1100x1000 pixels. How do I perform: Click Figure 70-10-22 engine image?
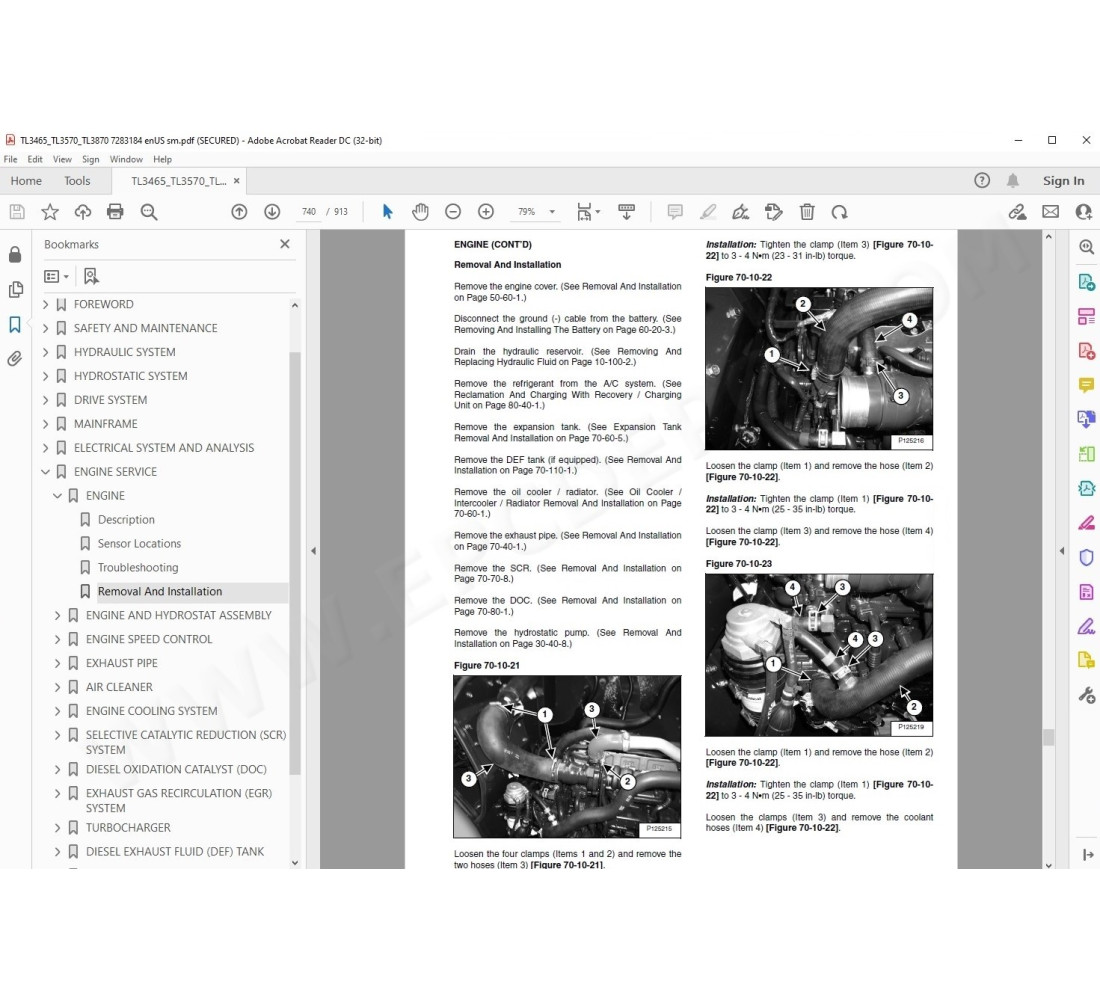(819, 368)
